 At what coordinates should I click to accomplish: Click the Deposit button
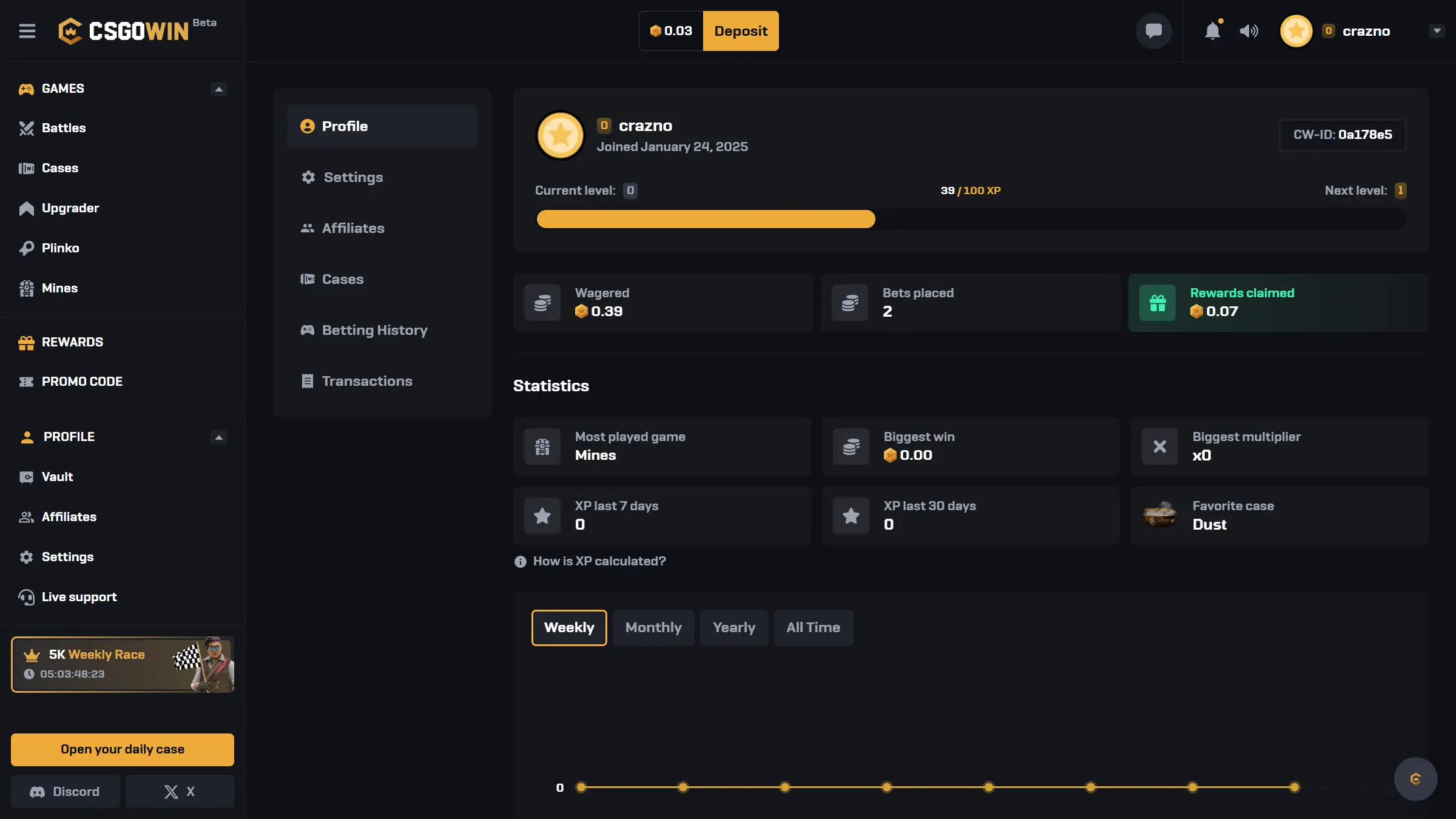point(741,31)
